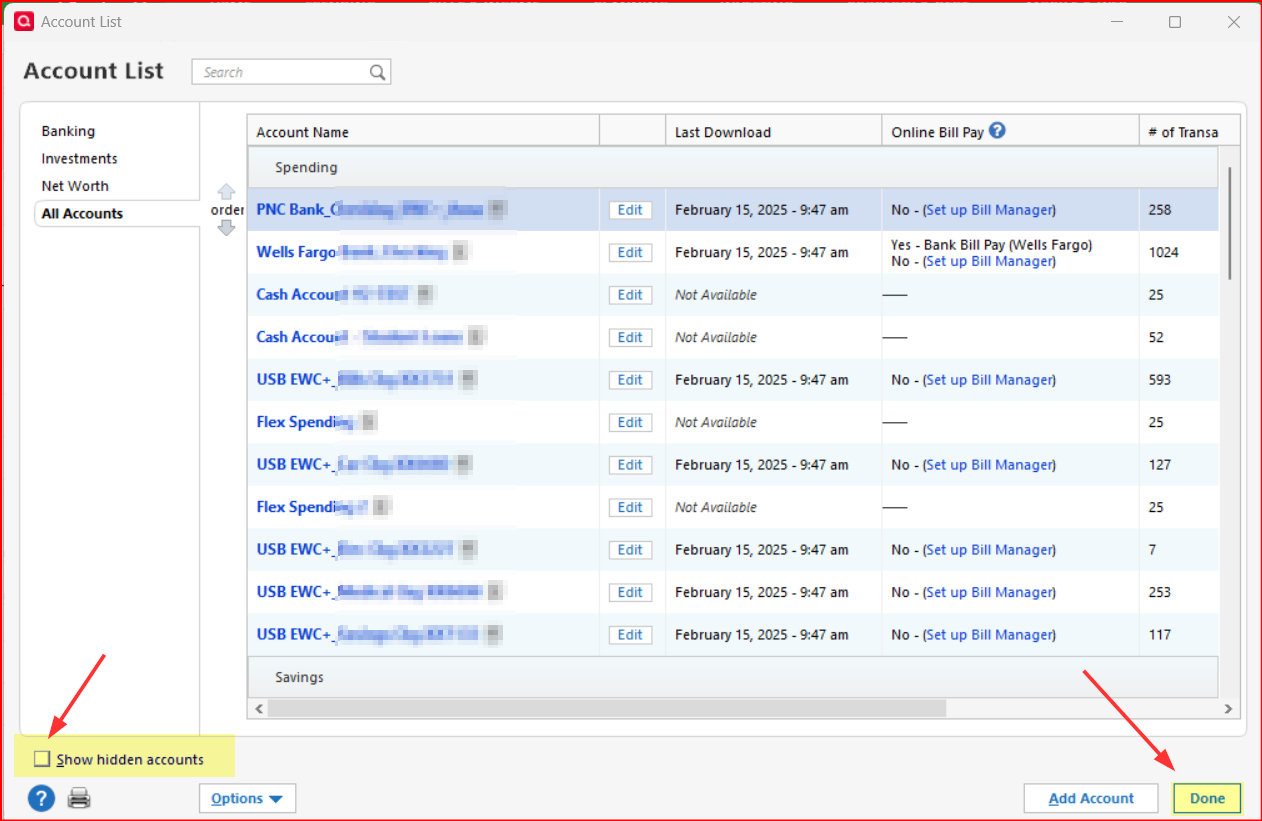Edit the Cash Account with 52 transactions
The width and height of the screenshot is (1262, 821).
tap(630, 337)
